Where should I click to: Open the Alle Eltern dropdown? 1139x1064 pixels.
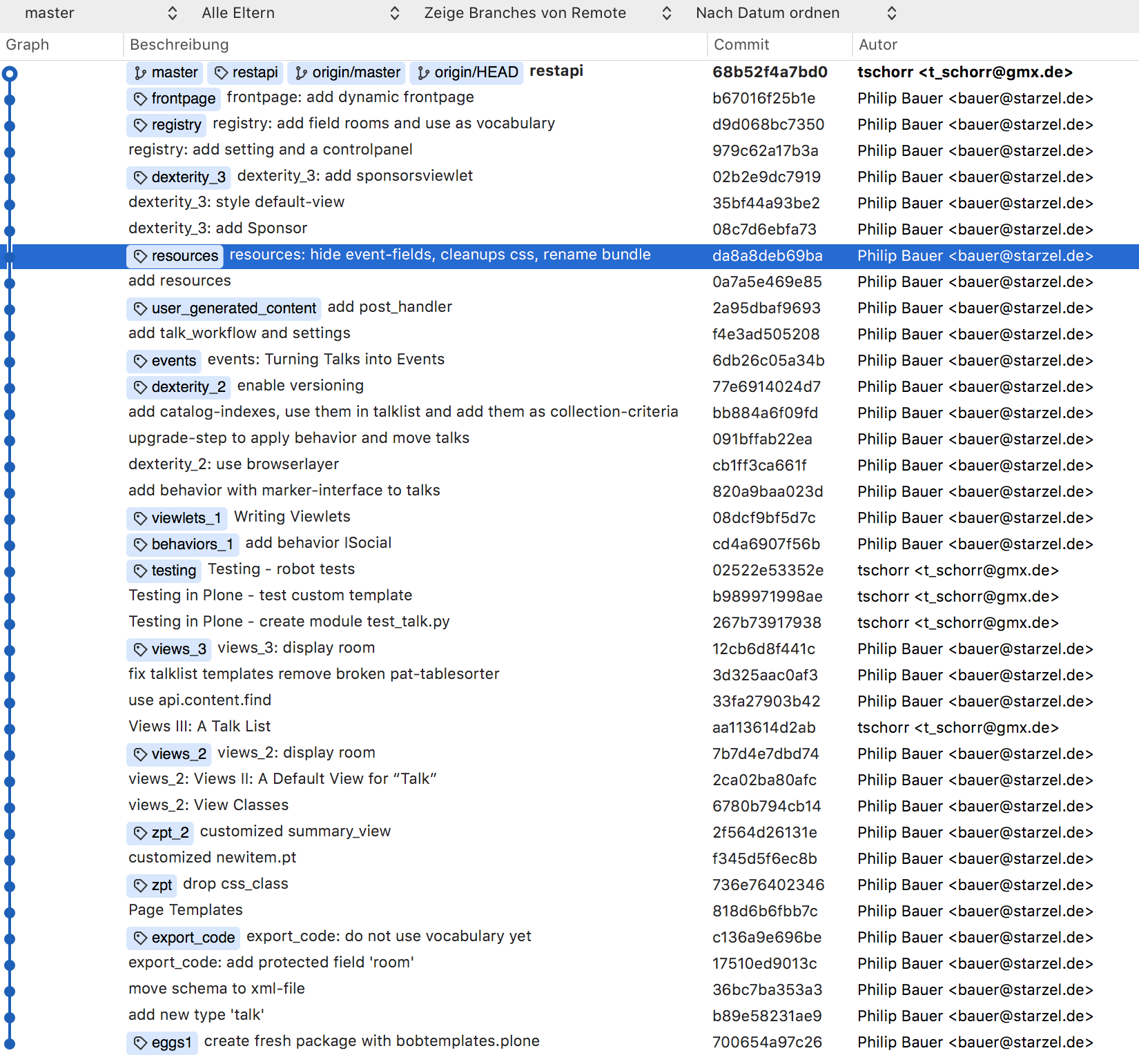point(300,13)
